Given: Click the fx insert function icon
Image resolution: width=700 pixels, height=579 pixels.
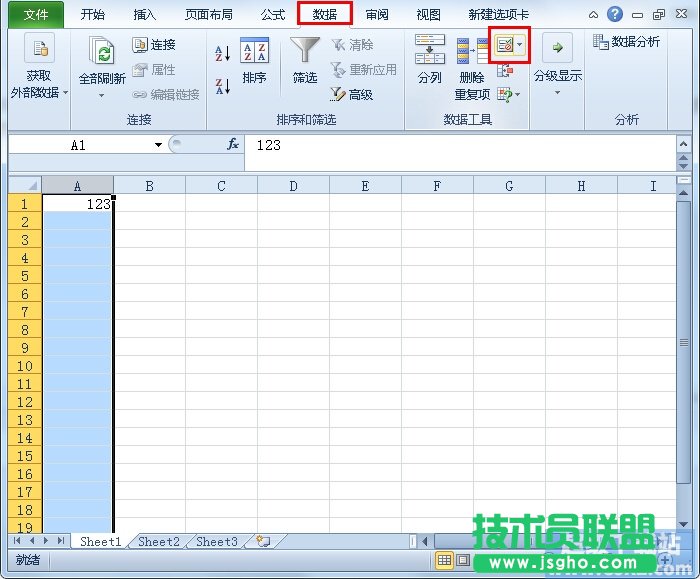Looking at the screenshot, I should pos(233,144).
